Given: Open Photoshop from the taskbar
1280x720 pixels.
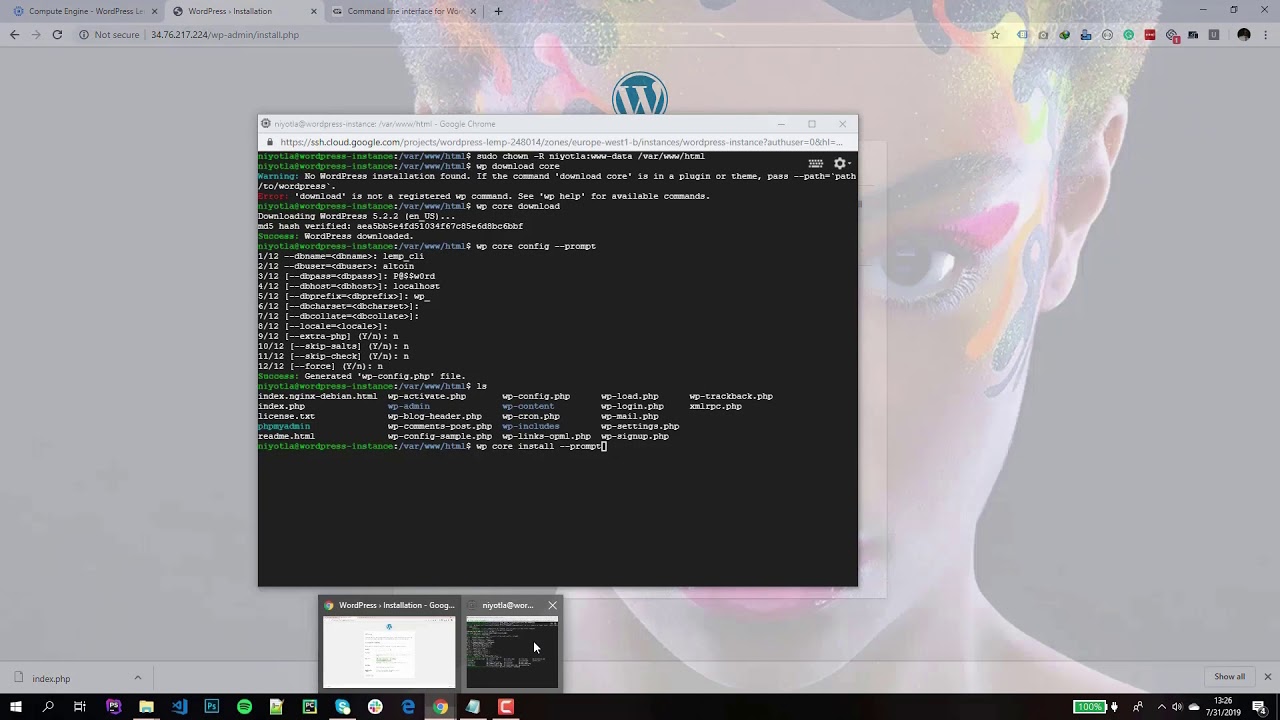Looking at the screenshot, I should (x=212, y=707).
